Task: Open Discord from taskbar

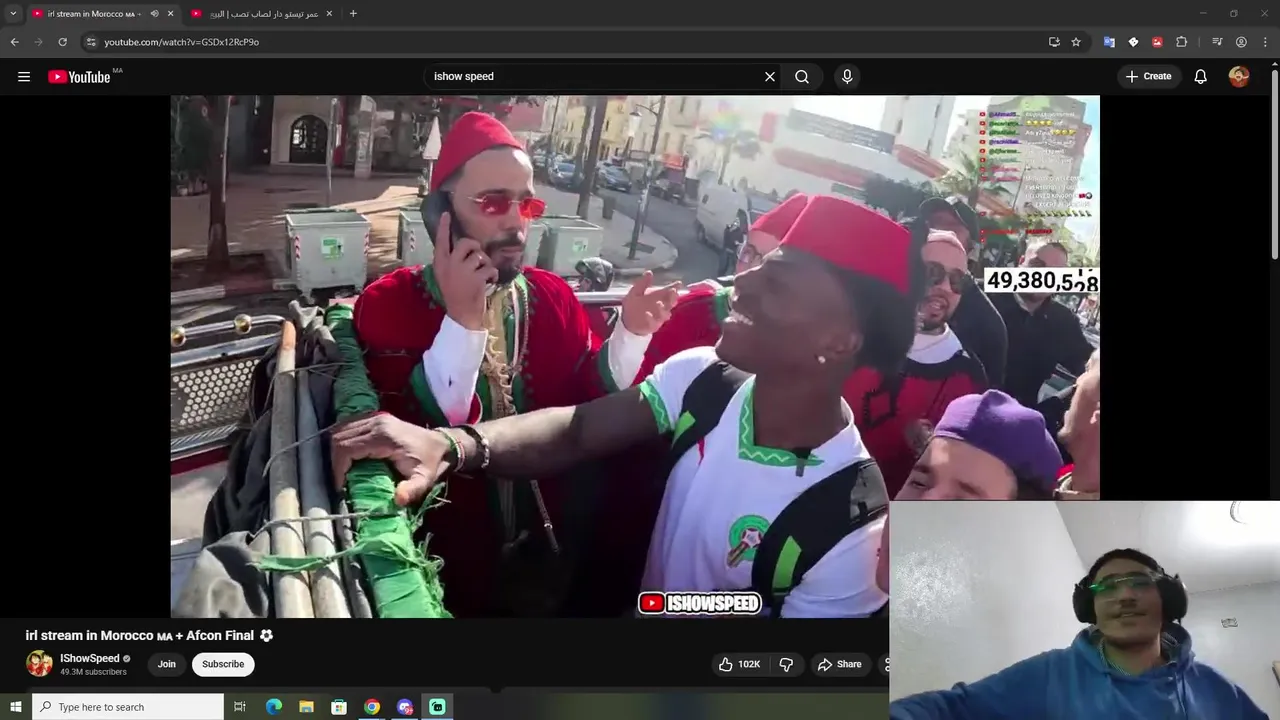Action: pos(405,707)
